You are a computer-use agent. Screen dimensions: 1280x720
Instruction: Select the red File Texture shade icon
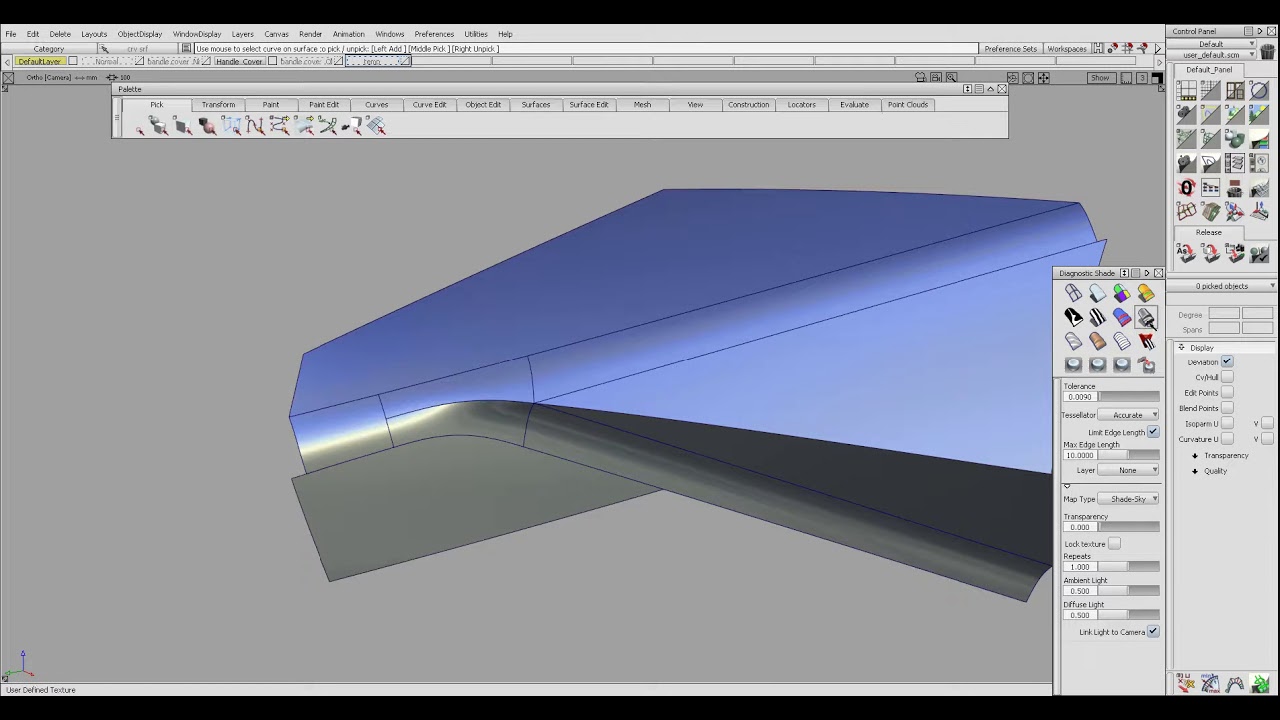point(1145,341)
